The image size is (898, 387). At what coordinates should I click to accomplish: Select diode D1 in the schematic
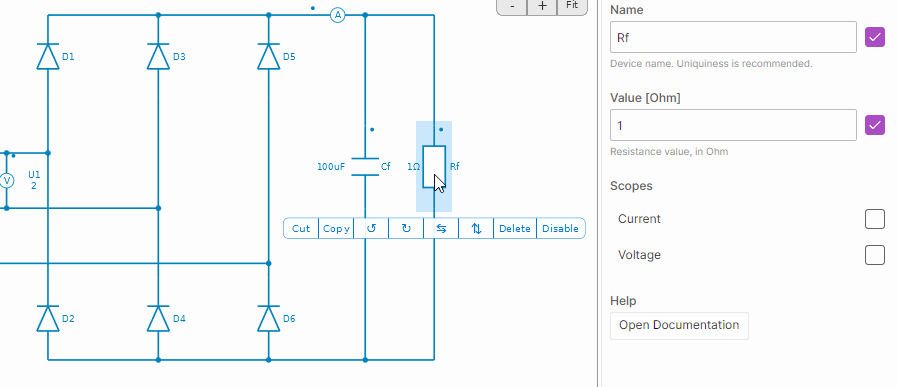tap(48, 56)
